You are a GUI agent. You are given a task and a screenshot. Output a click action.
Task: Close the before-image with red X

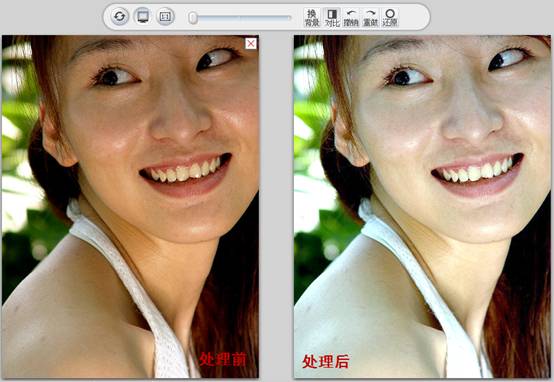pyautogui.click(x=251, y=43)
